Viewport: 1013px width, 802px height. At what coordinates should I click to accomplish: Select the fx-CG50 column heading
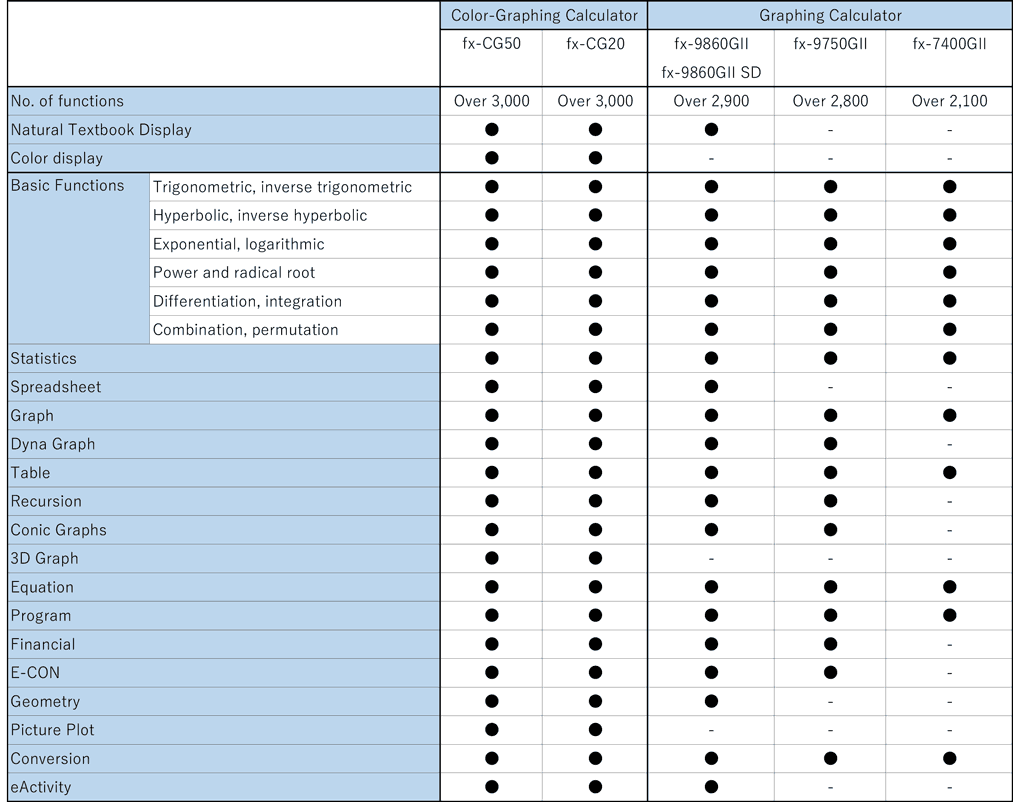[492, 43]
